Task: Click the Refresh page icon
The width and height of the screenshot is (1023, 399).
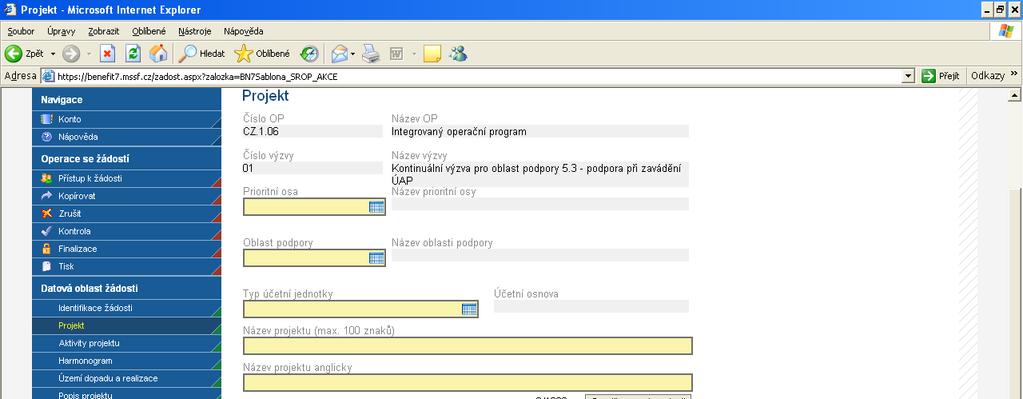Action: pyautogui.click(x=133, y=53)
